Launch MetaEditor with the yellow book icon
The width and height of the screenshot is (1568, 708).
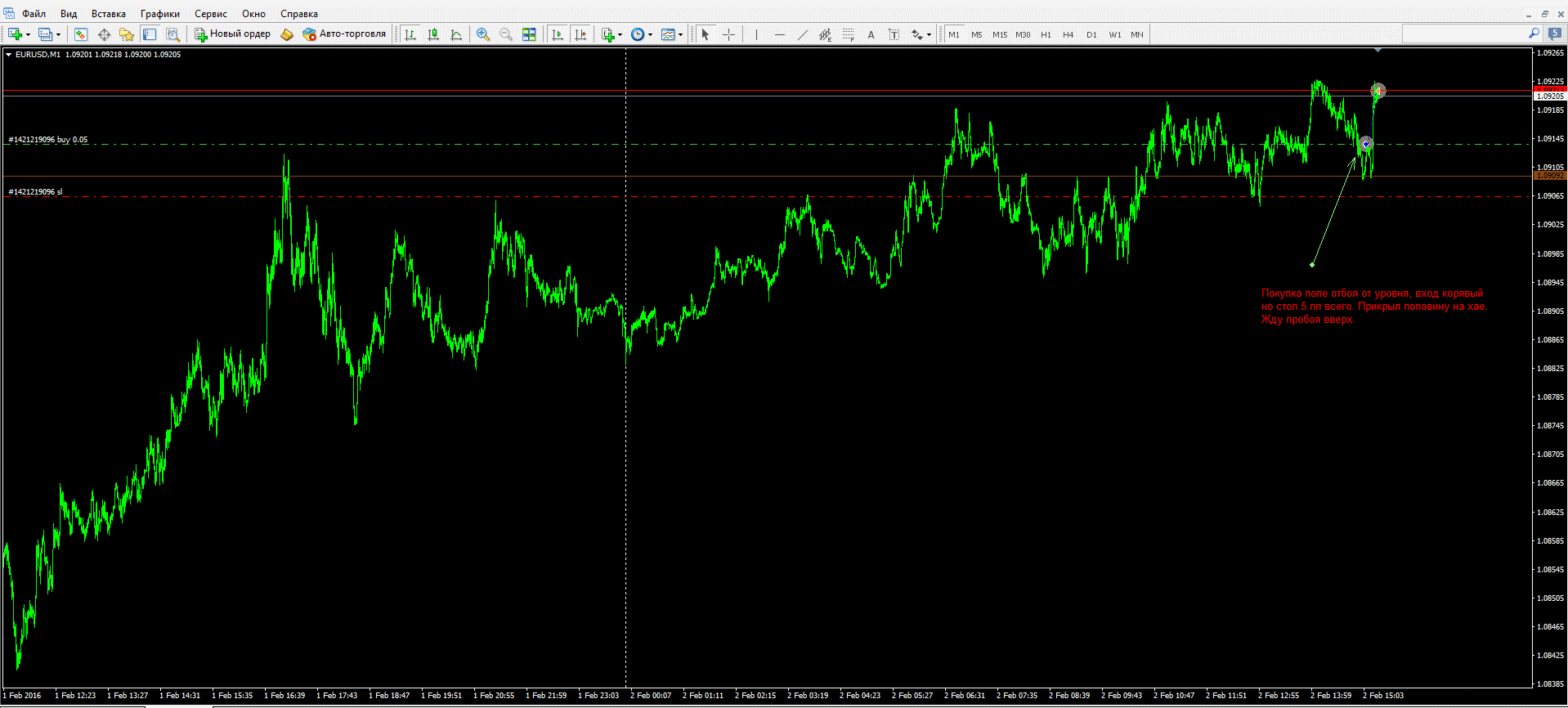point(287,34)
